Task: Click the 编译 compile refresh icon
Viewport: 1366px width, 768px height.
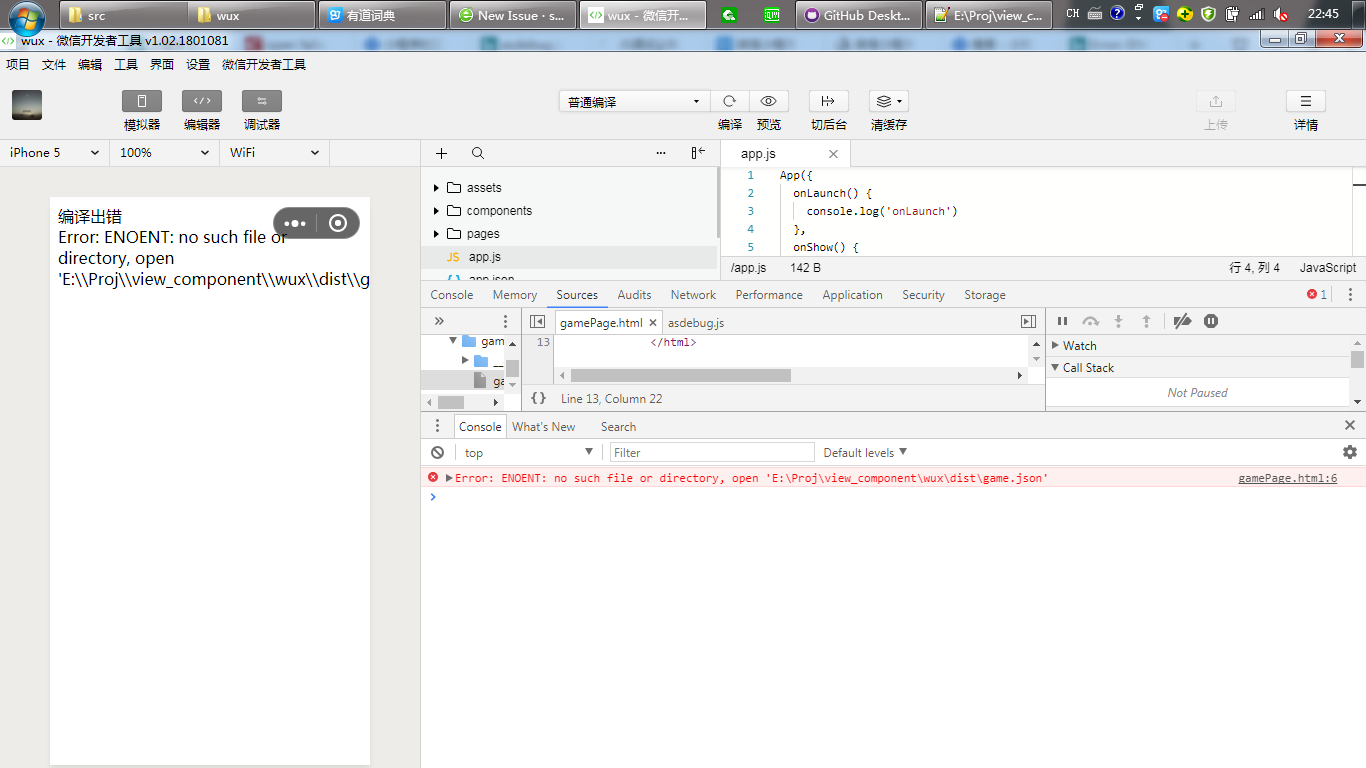Action: click(730, 101)
